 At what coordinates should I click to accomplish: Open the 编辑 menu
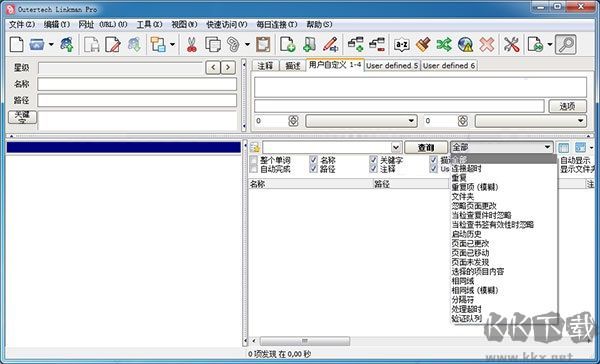tap(57, 24)
